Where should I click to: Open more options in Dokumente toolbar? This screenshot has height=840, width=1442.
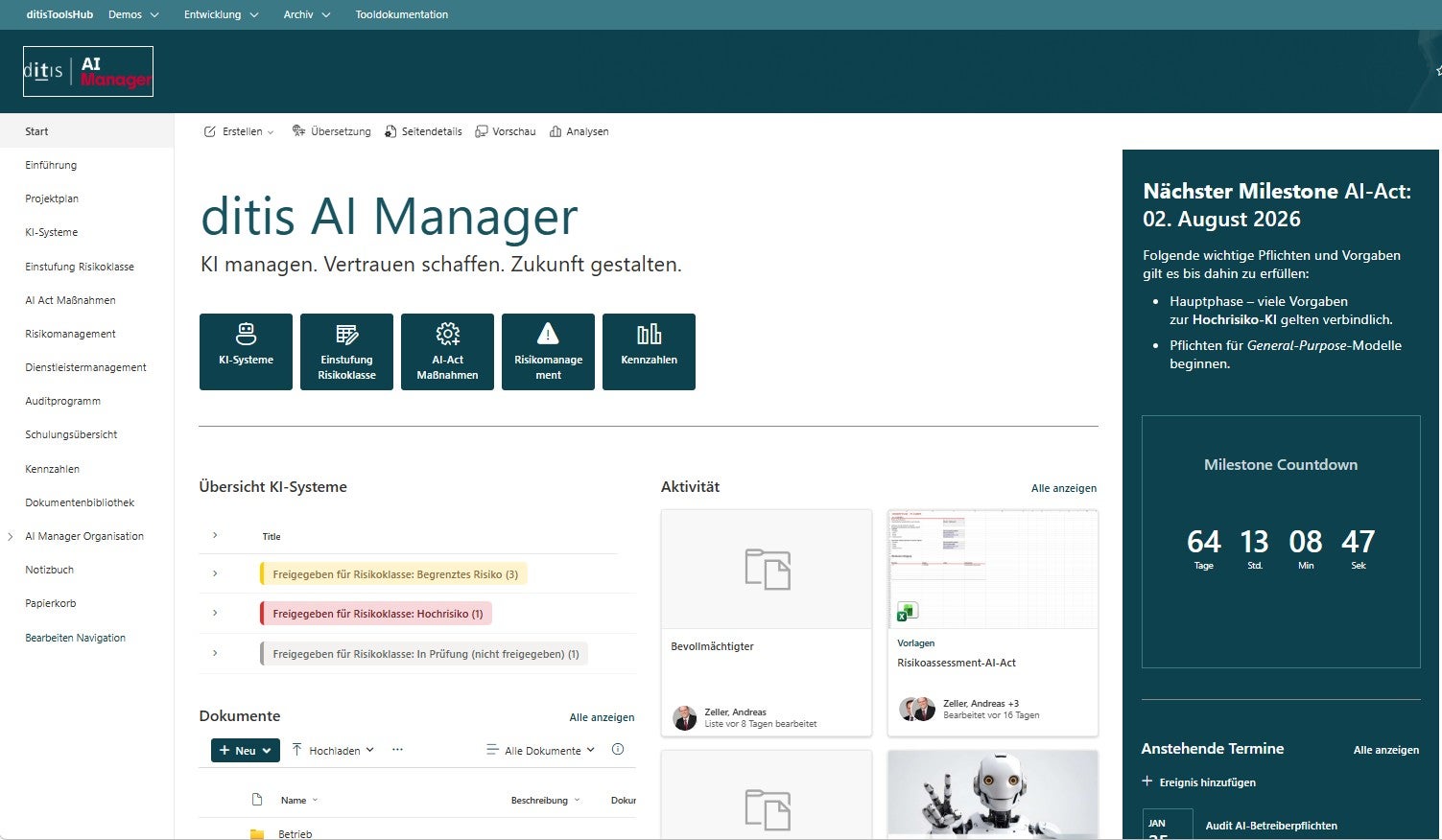[x=397, y=750]
